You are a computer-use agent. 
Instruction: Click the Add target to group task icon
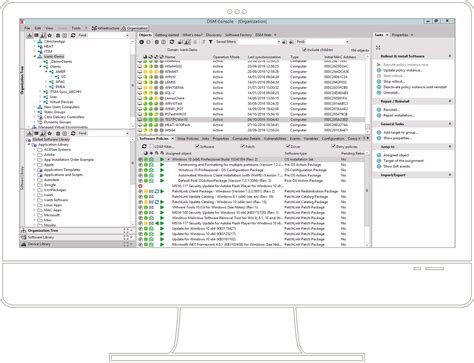[379, 133]
